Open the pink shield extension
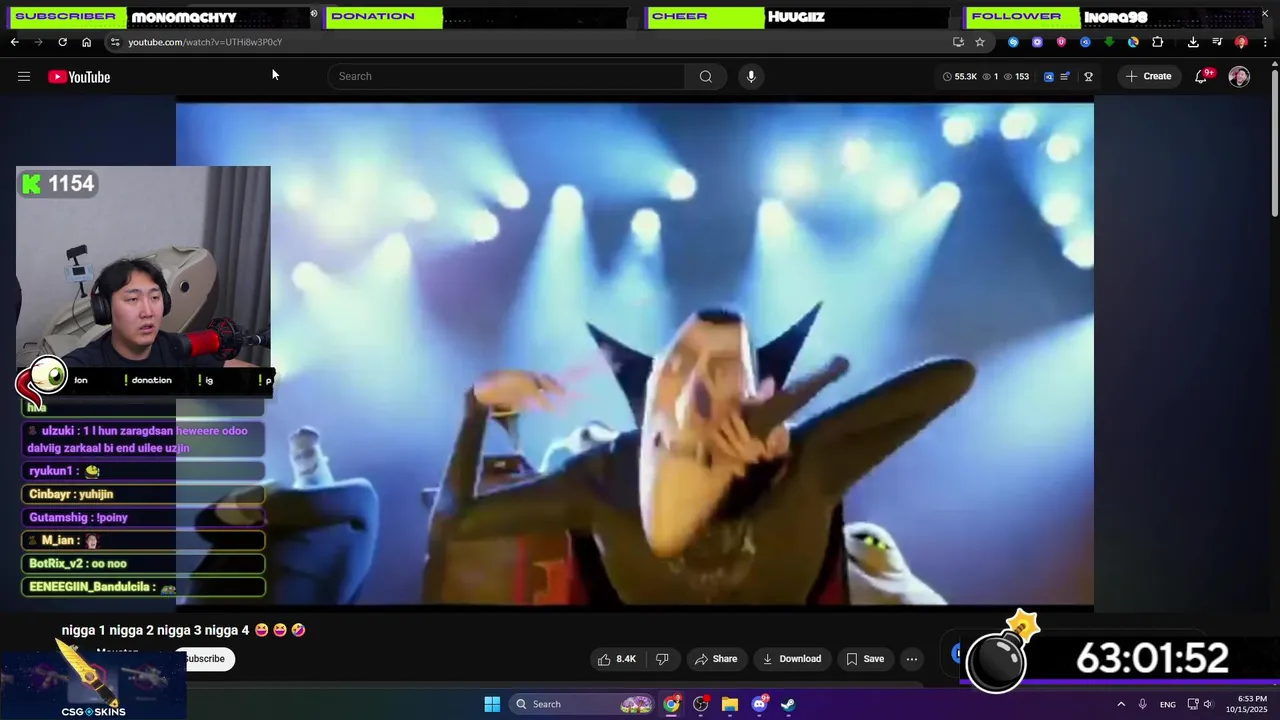The height and width of the screenshot is (720, 1280). pyautogui.click(x=1061, y=42)
